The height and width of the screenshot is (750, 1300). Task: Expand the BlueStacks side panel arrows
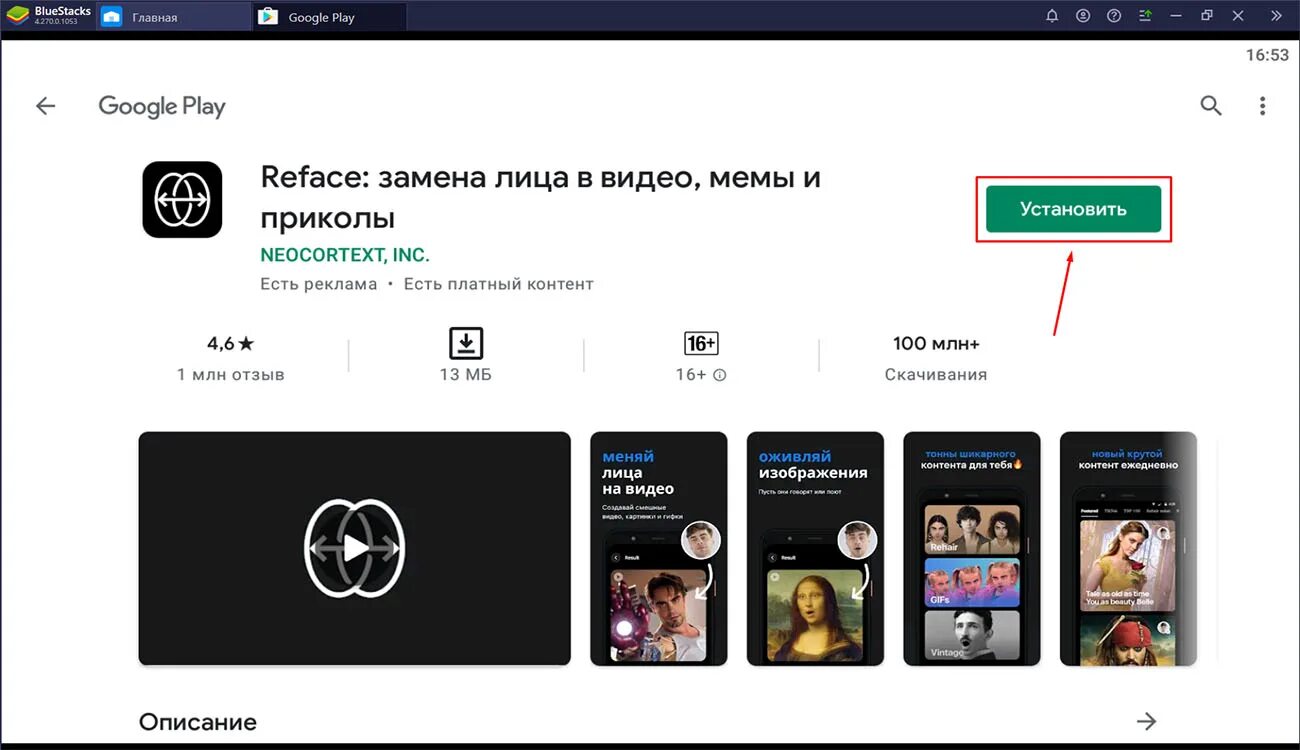(1277, 16)
